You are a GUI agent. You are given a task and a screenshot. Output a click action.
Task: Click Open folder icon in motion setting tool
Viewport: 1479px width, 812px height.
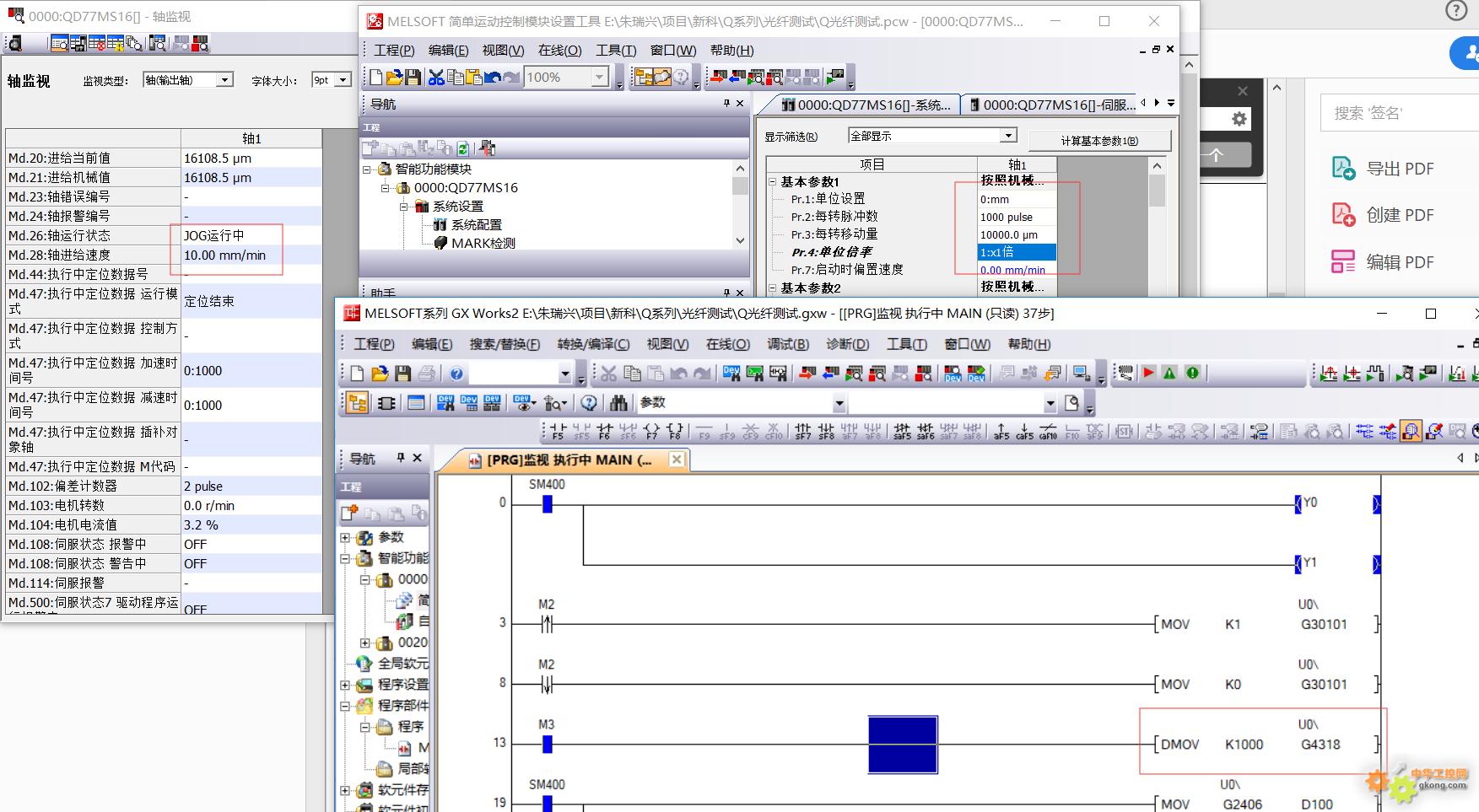coord(394,78)
